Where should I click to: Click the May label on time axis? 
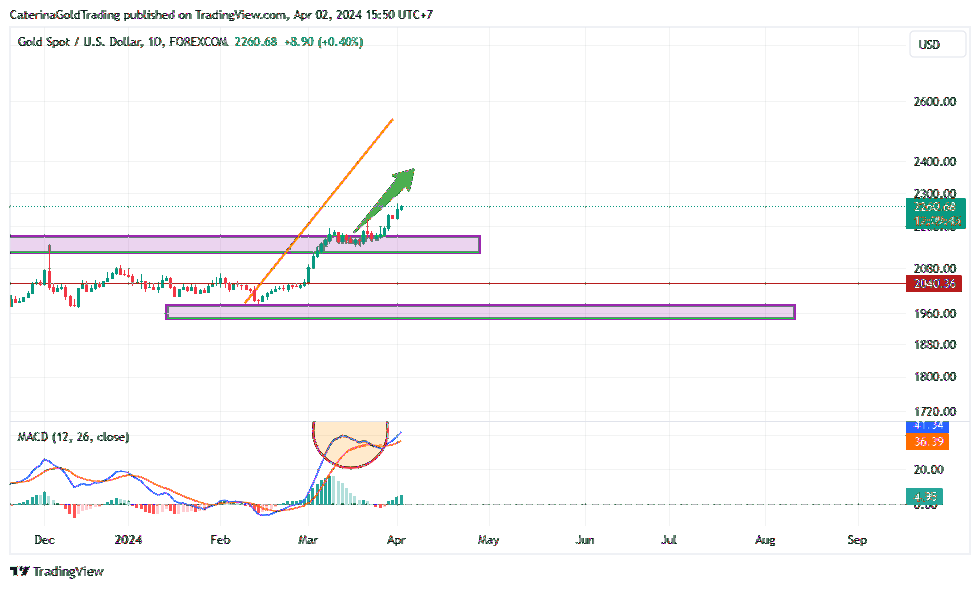point(488,540)
